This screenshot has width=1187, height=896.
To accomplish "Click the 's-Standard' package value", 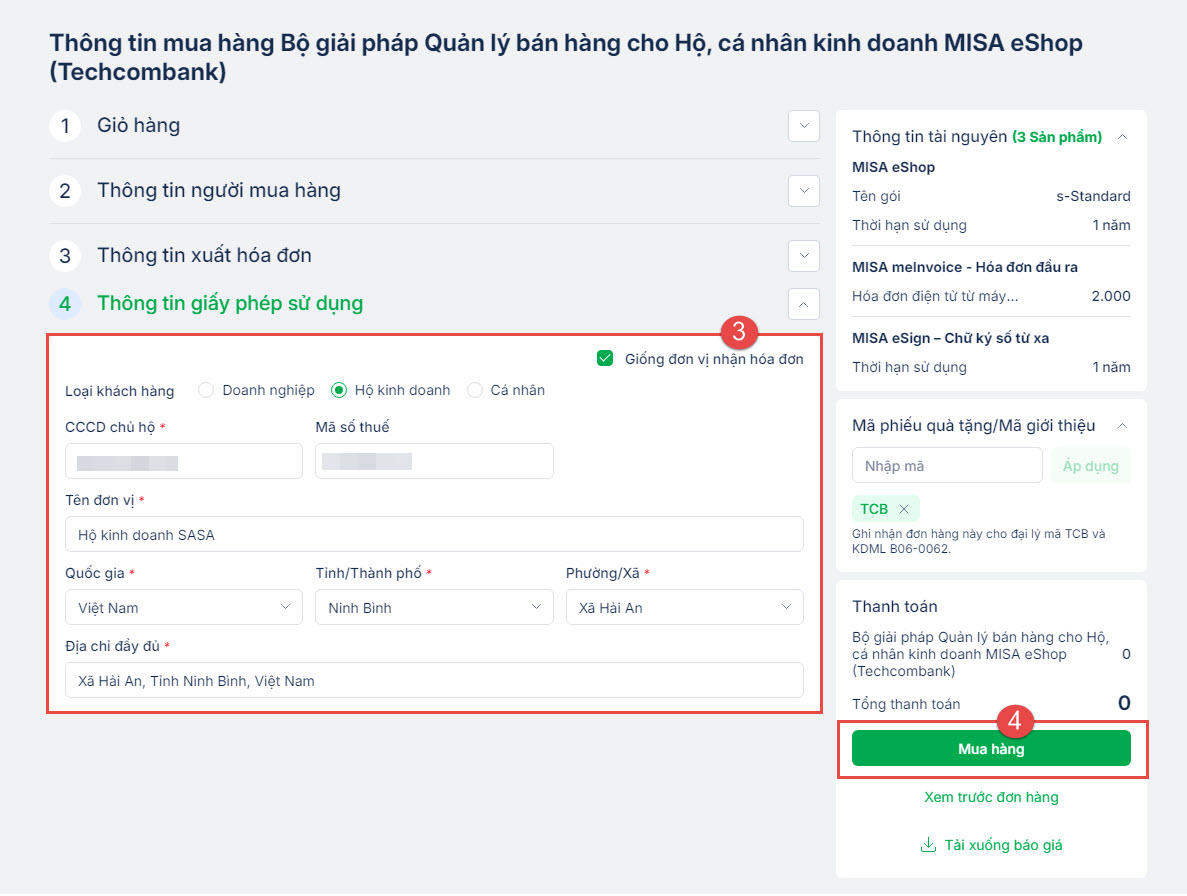I will pos(1093,197).
